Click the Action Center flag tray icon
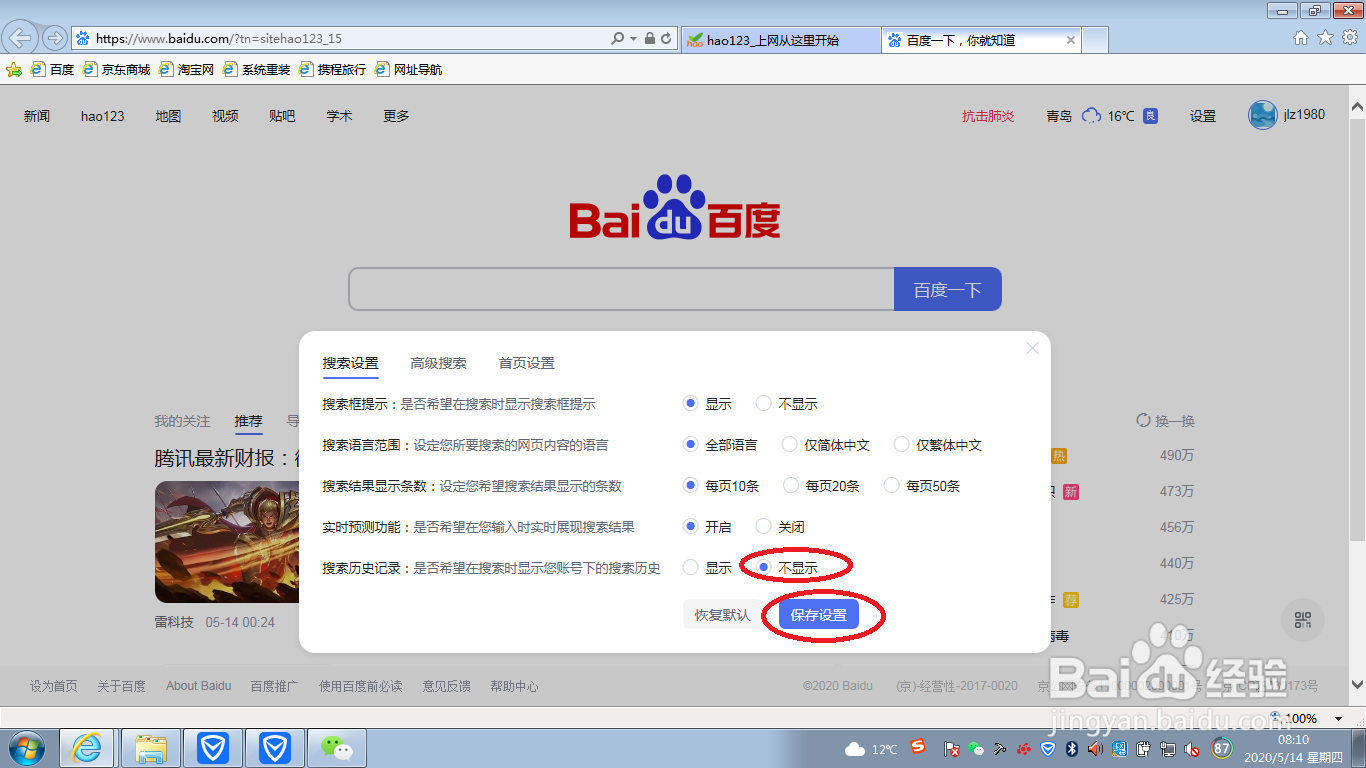The height and width of the screenshot is (768, 1366). (x=952, y=749)
